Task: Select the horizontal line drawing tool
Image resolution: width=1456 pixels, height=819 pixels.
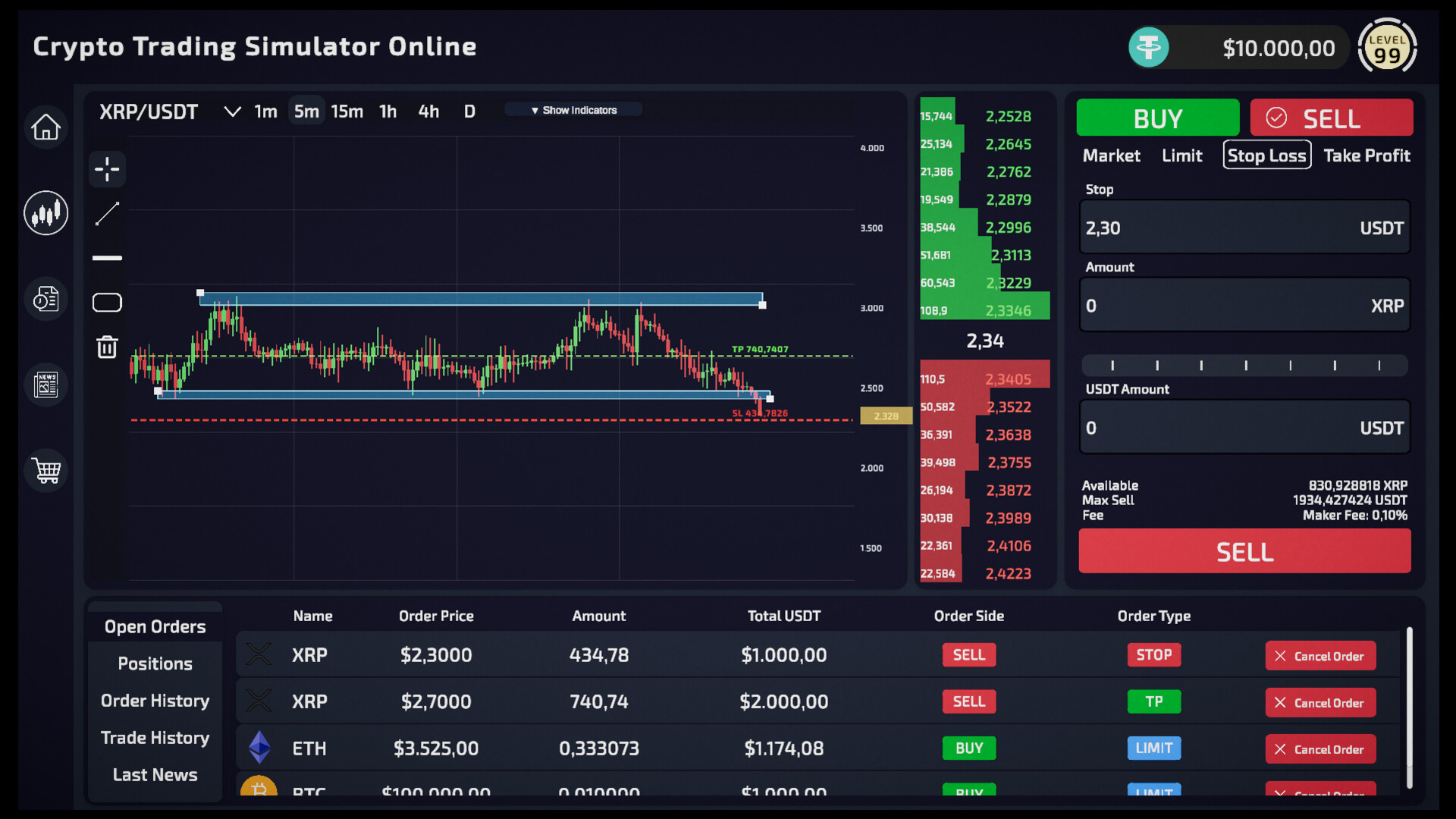Action: click(107, 258)
